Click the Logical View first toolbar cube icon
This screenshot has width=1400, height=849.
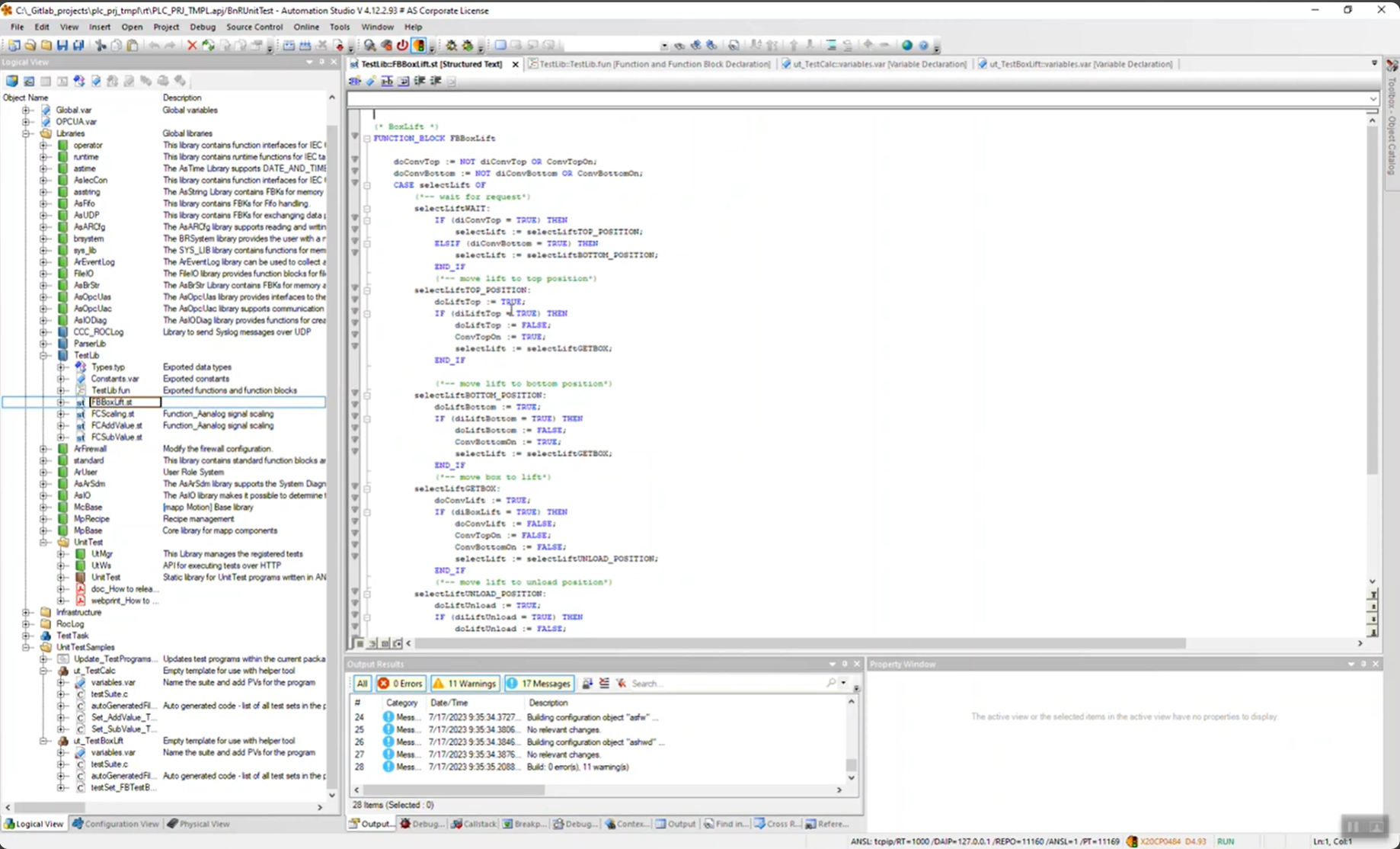(x=12, y=81)
